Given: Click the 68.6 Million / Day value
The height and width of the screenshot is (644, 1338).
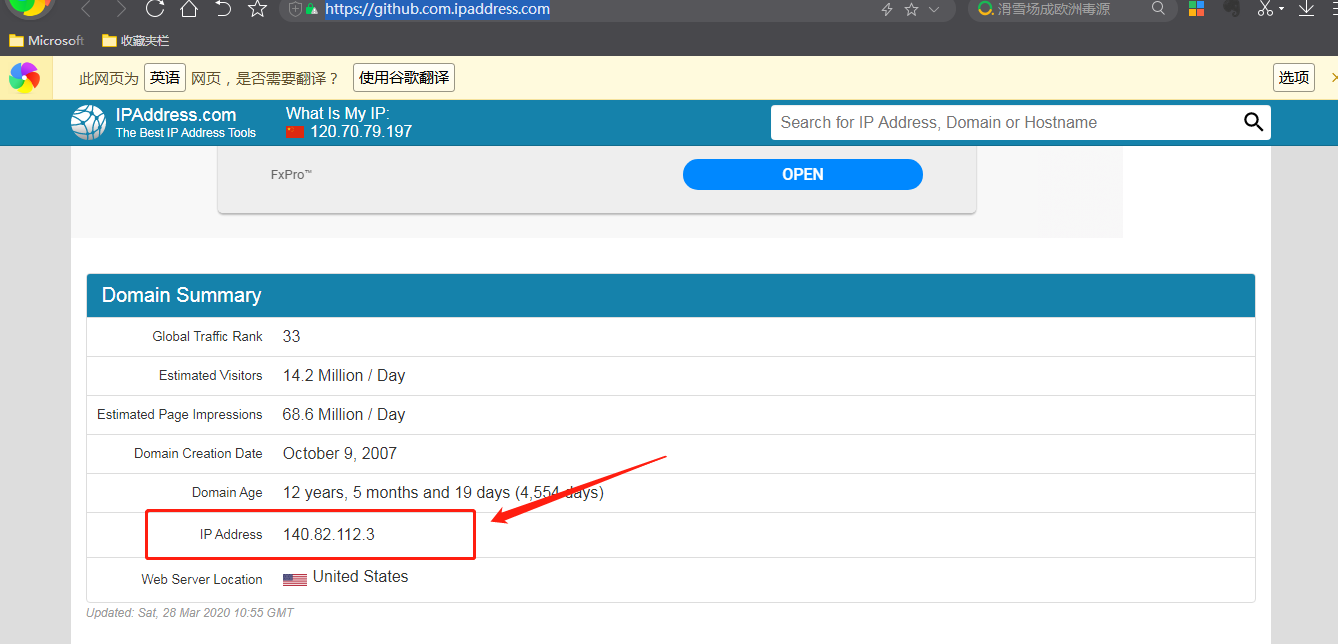Looking at the screenshot, I should (344, 414).
